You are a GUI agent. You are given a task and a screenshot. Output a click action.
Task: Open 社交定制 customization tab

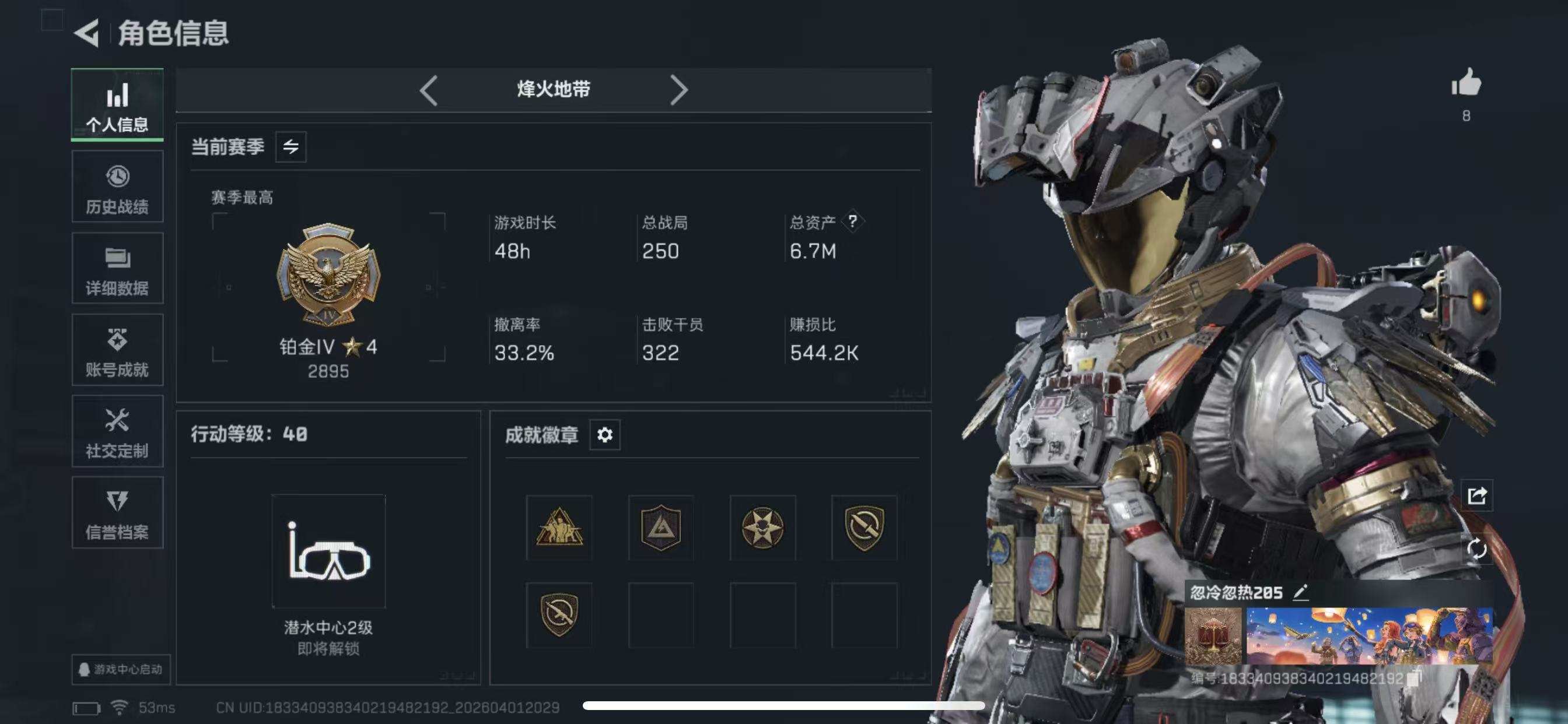tap(117, 431)
